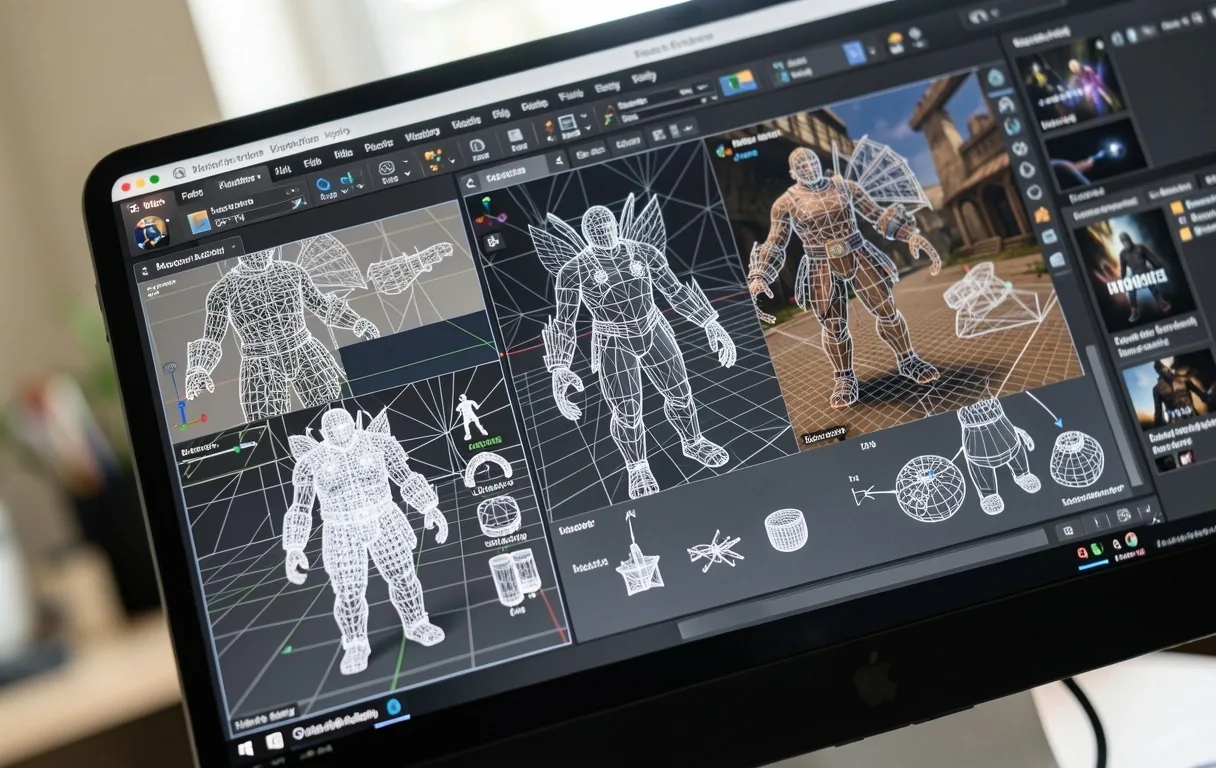Open the blue circular app in taskbar
The image size is (1216, 768).
[x=393, y=706]
